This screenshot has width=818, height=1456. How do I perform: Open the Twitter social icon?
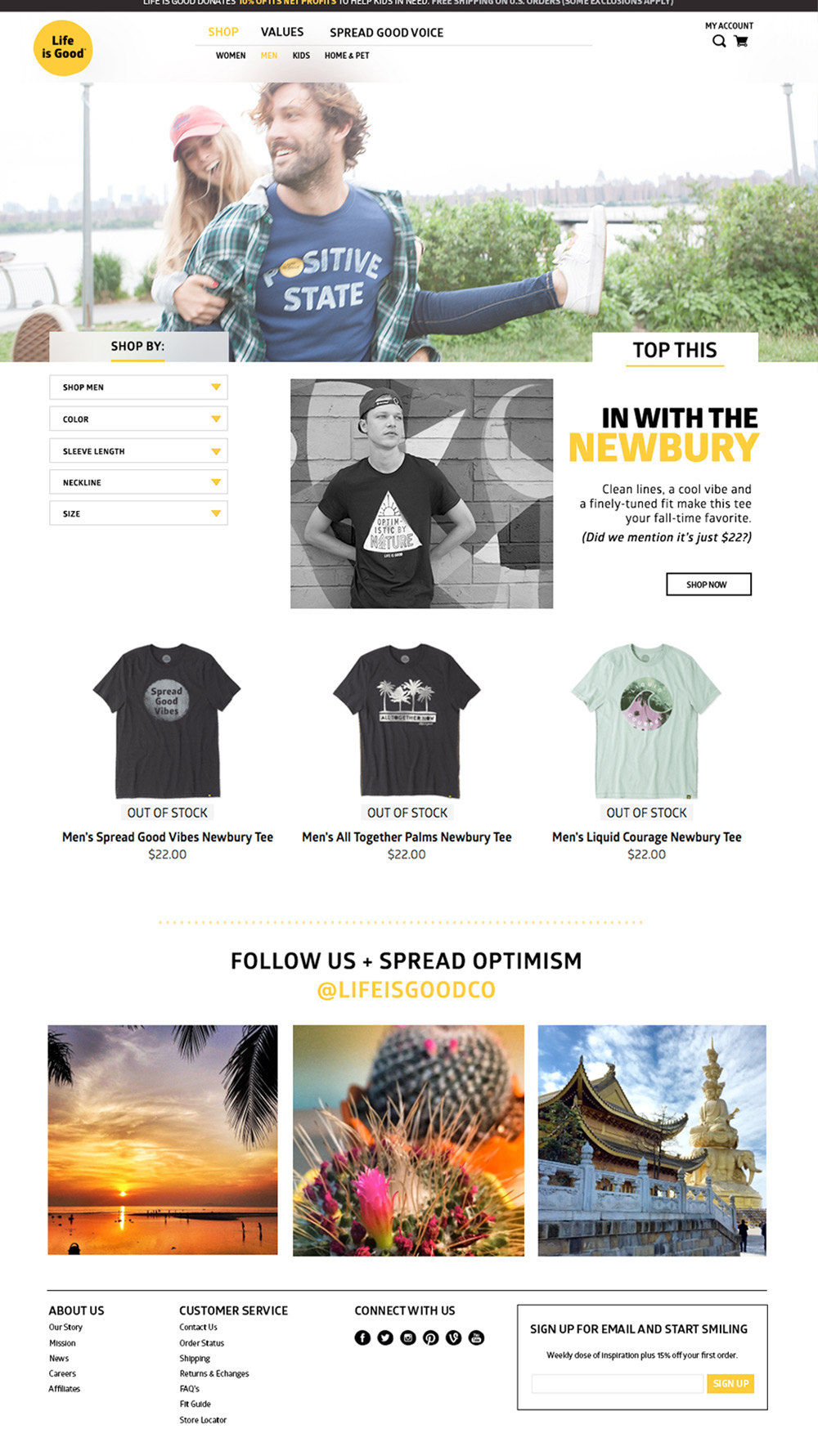(x=385, y=1337)
